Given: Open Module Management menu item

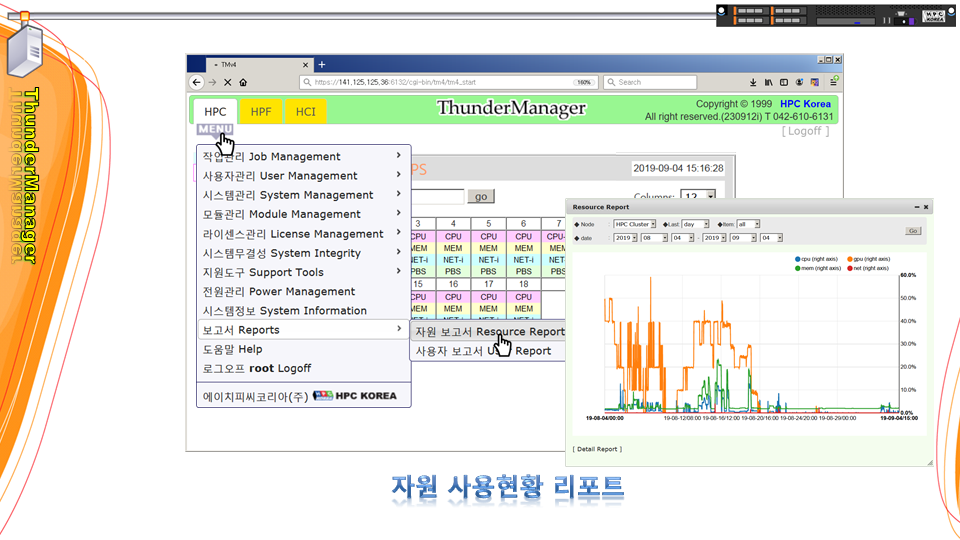Looking at the screenshot, I should coord(303,214).
